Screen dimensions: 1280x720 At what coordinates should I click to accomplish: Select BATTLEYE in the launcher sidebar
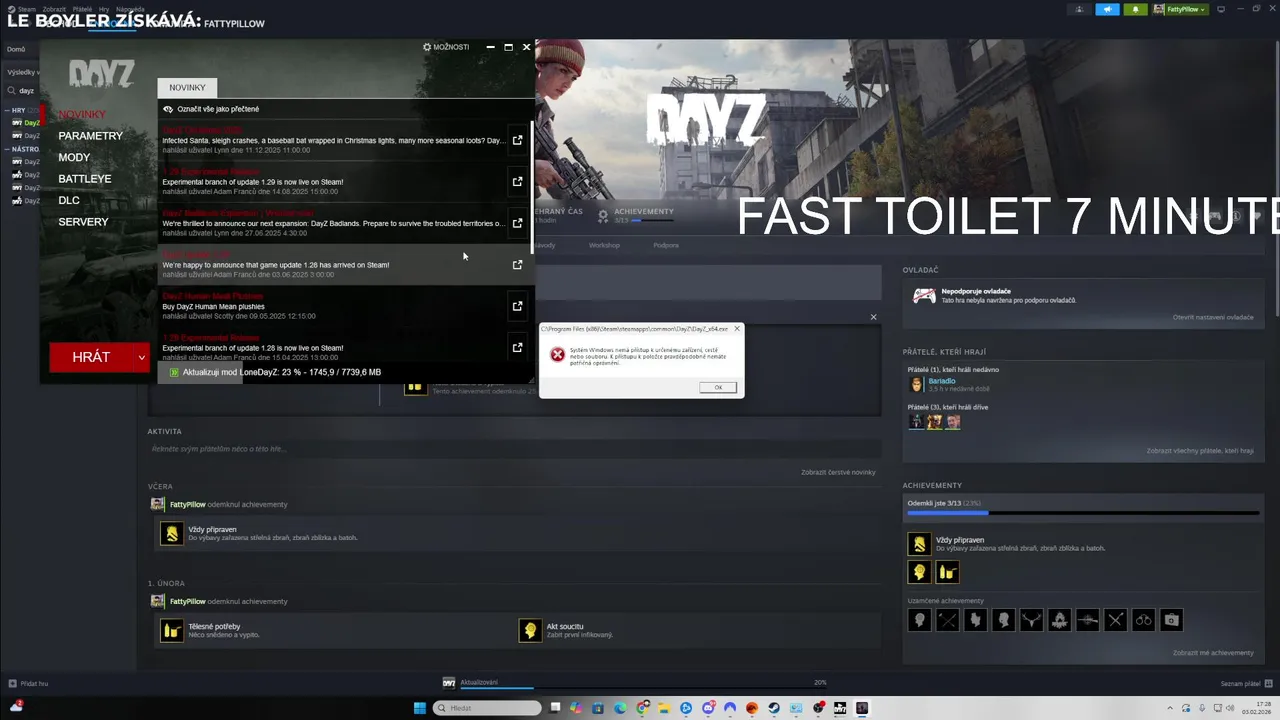(x=85, y=179)
